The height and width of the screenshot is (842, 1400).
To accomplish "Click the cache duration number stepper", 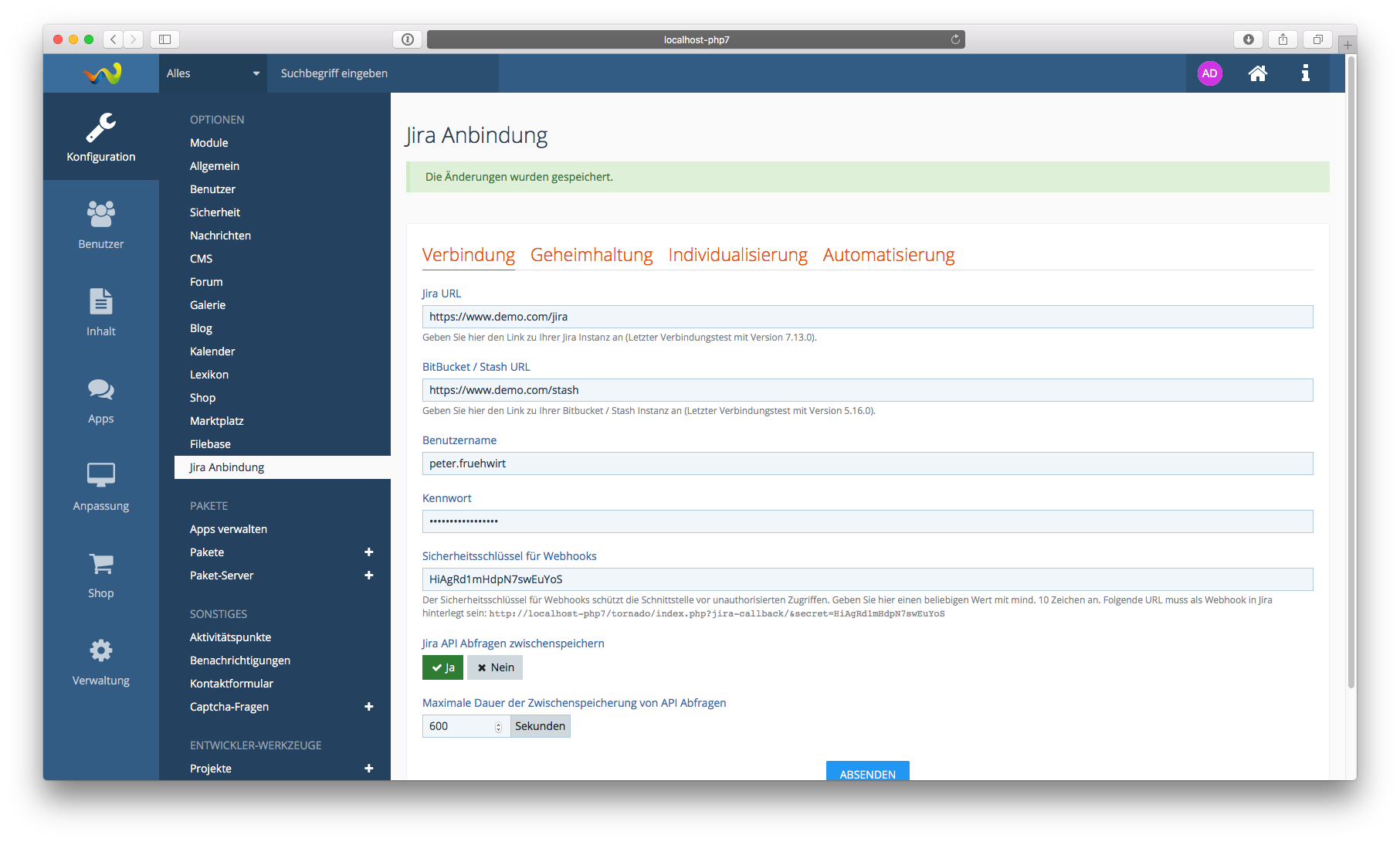I will point(498,726).
